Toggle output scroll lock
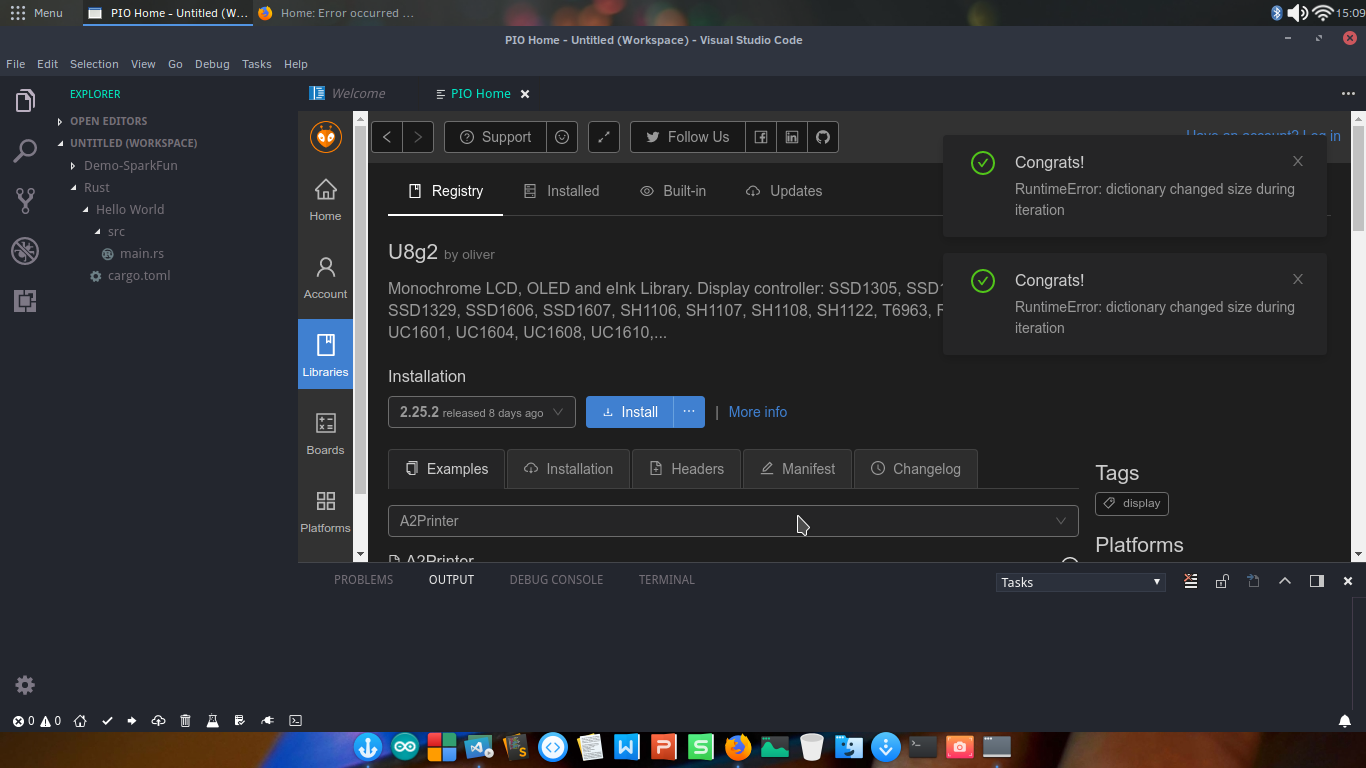Viewport: 1366px width, 768px height. click(1222, 581)
